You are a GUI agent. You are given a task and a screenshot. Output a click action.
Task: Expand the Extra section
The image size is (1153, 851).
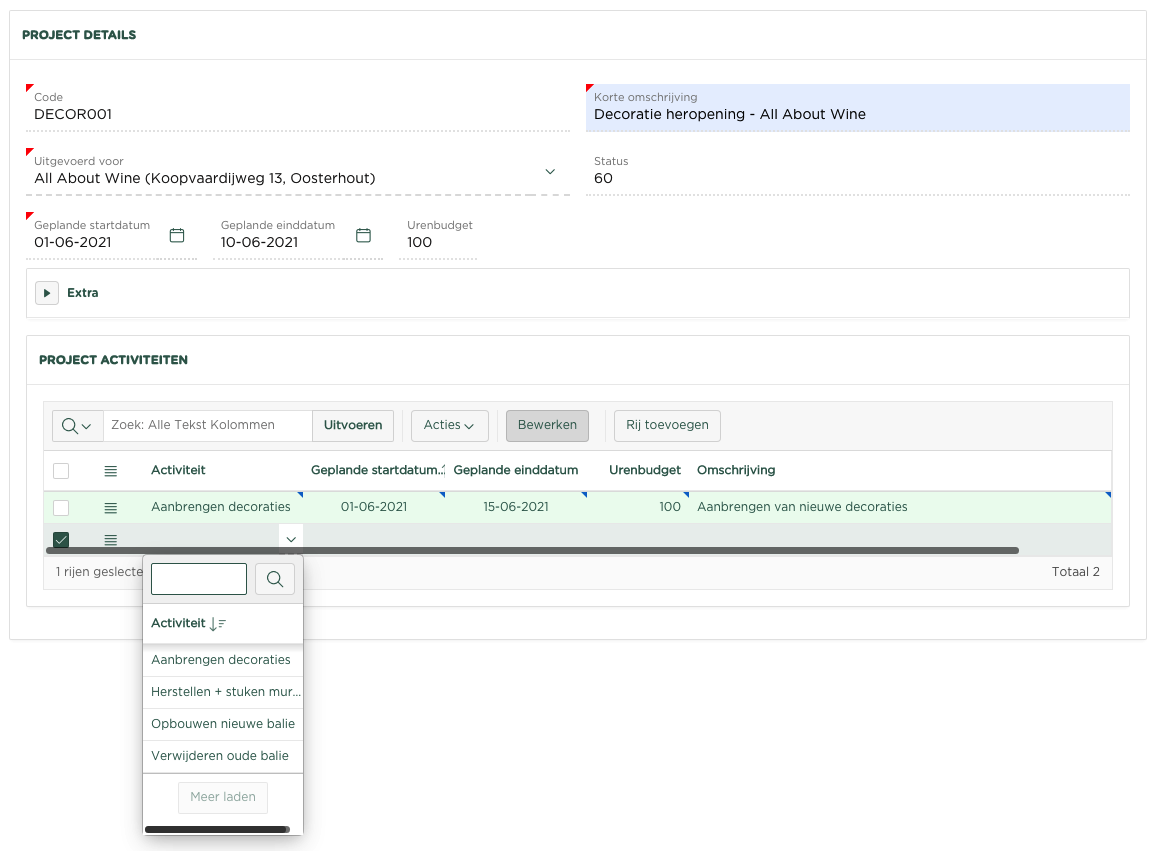pyautogui.click(x=47, y=293)
